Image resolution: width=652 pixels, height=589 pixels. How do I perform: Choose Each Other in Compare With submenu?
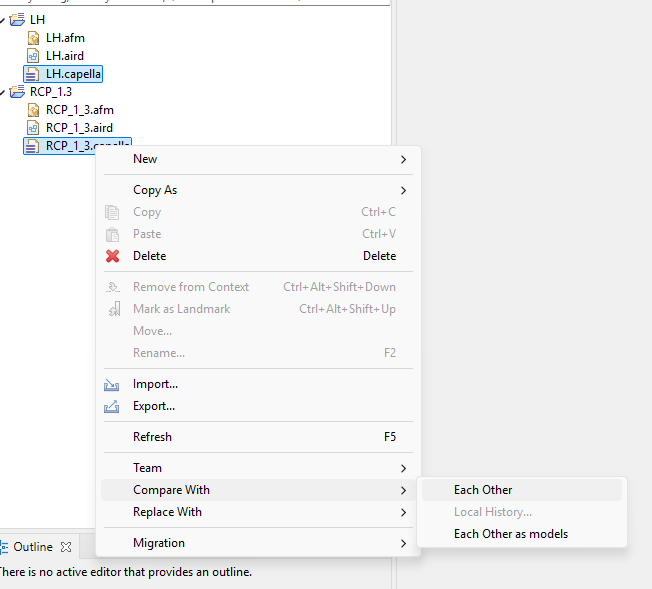[x=483, y=490]
